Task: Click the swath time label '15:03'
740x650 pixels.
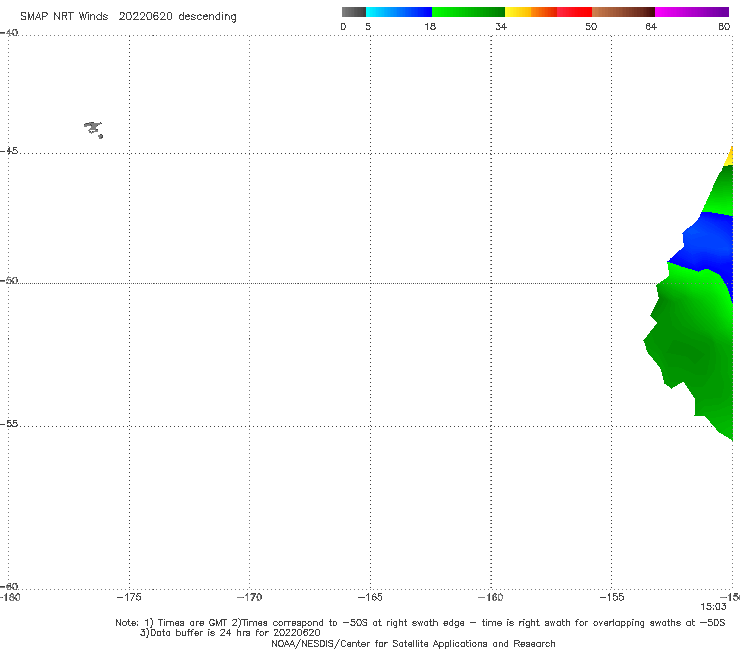Action: pyautogui.click(x=713, y=607)
